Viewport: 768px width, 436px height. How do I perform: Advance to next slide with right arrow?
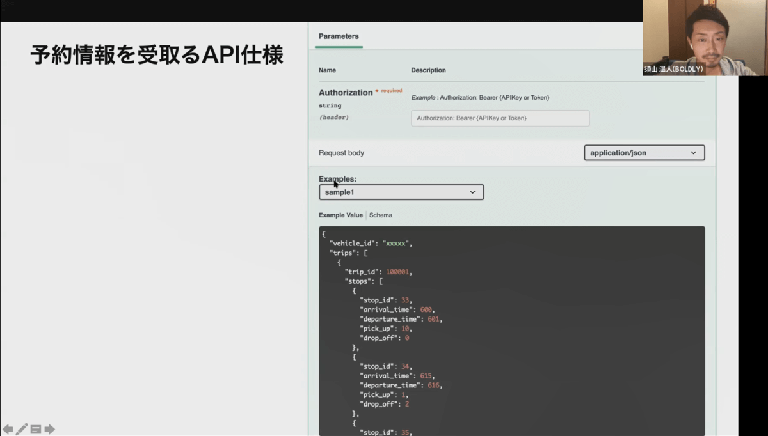click(49, 429)
